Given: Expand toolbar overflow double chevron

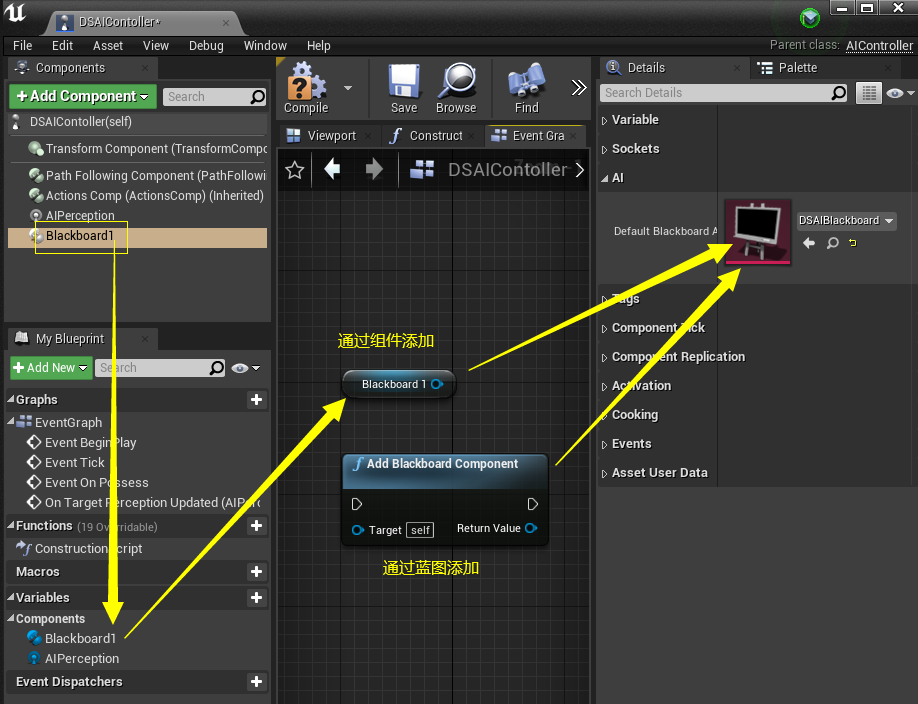Looking at the screenshot, I should [578, 88].
